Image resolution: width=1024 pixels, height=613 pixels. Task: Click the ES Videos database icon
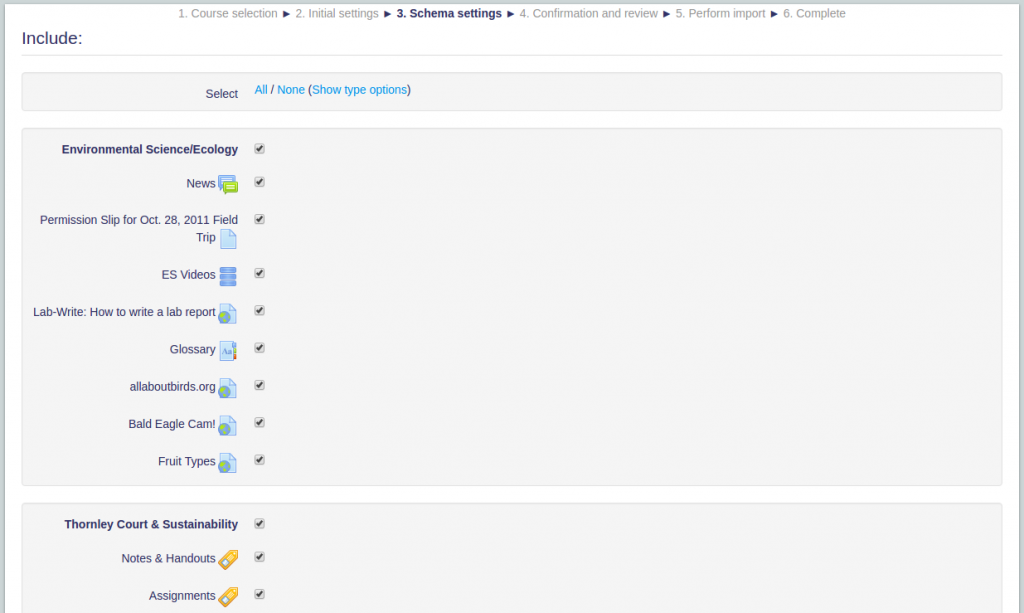point(228,276)
